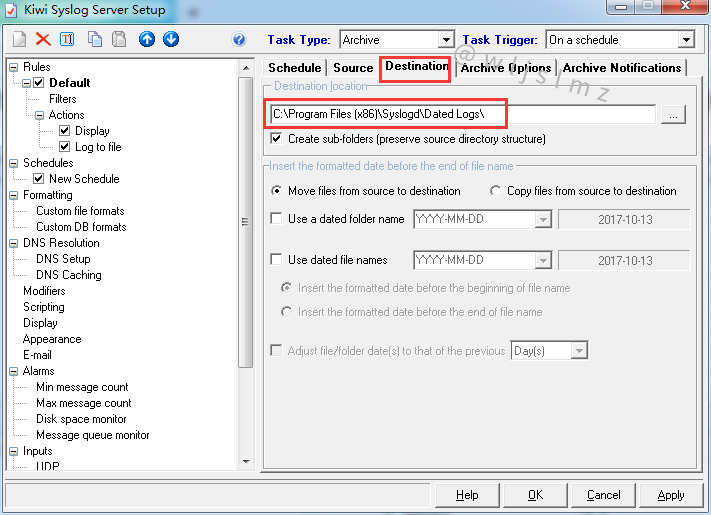Select DNS Setup tree item
Viewport: 711px width, 515px height.
63,259
